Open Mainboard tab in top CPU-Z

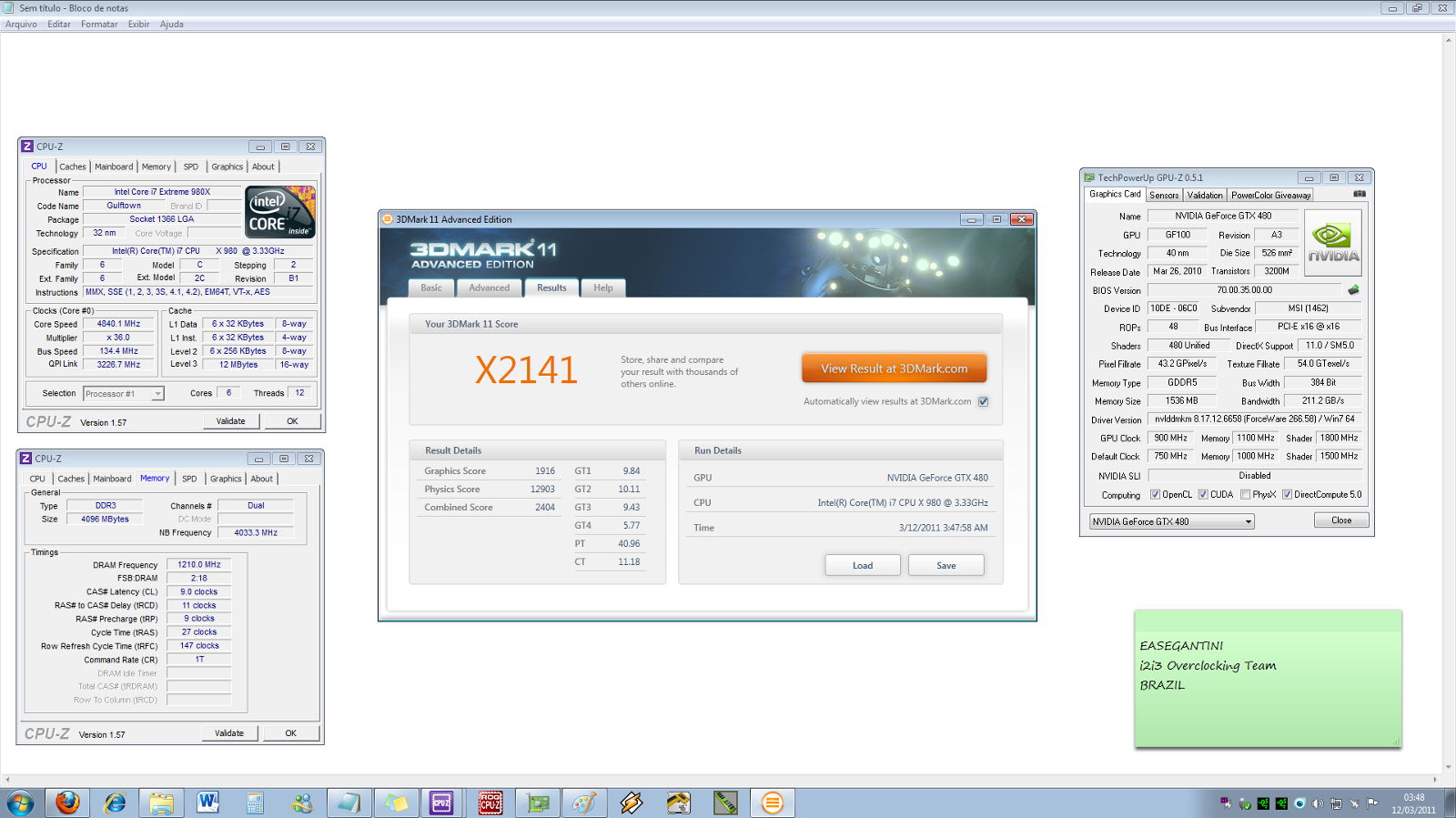tap(114, 167)
